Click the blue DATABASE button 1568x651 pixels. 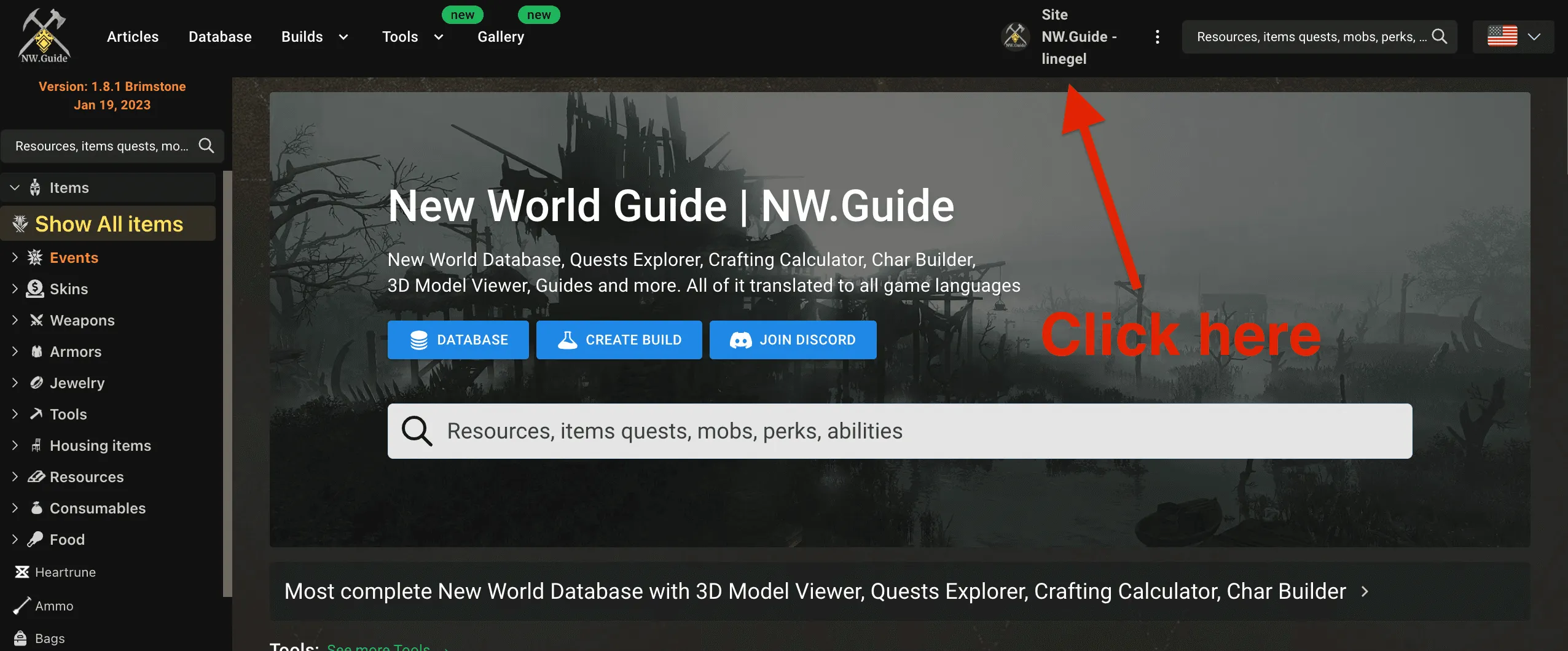458,340
